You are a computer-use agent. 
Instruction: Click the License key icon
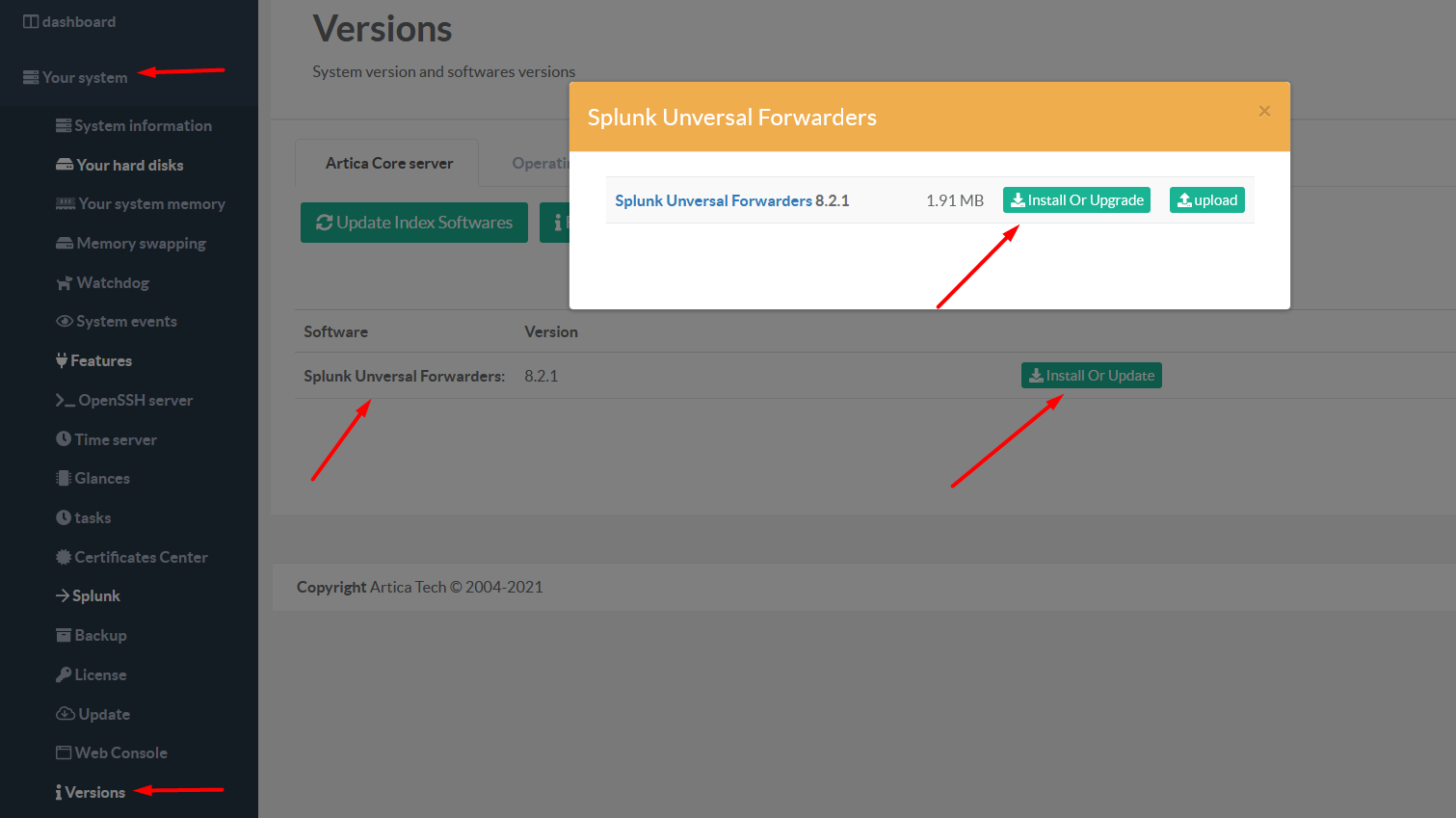(64, 675)
